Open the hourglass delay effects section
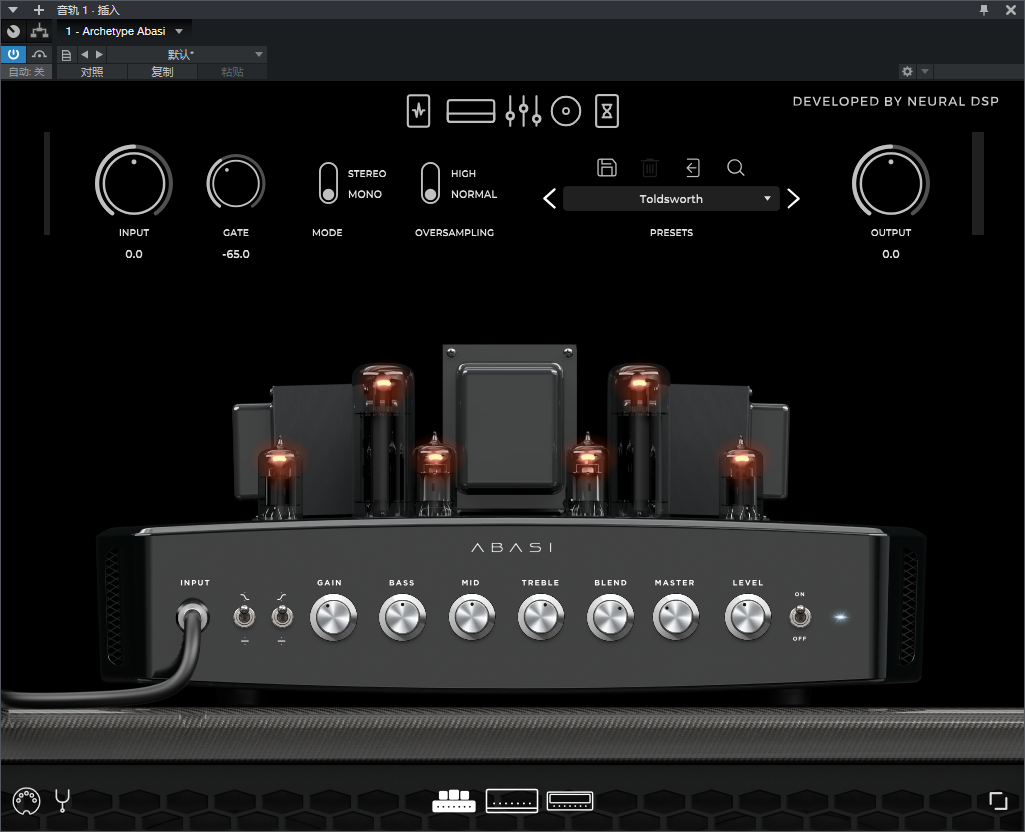The height and width of the screenshot is (832, 1025). (x=607, y=111)
